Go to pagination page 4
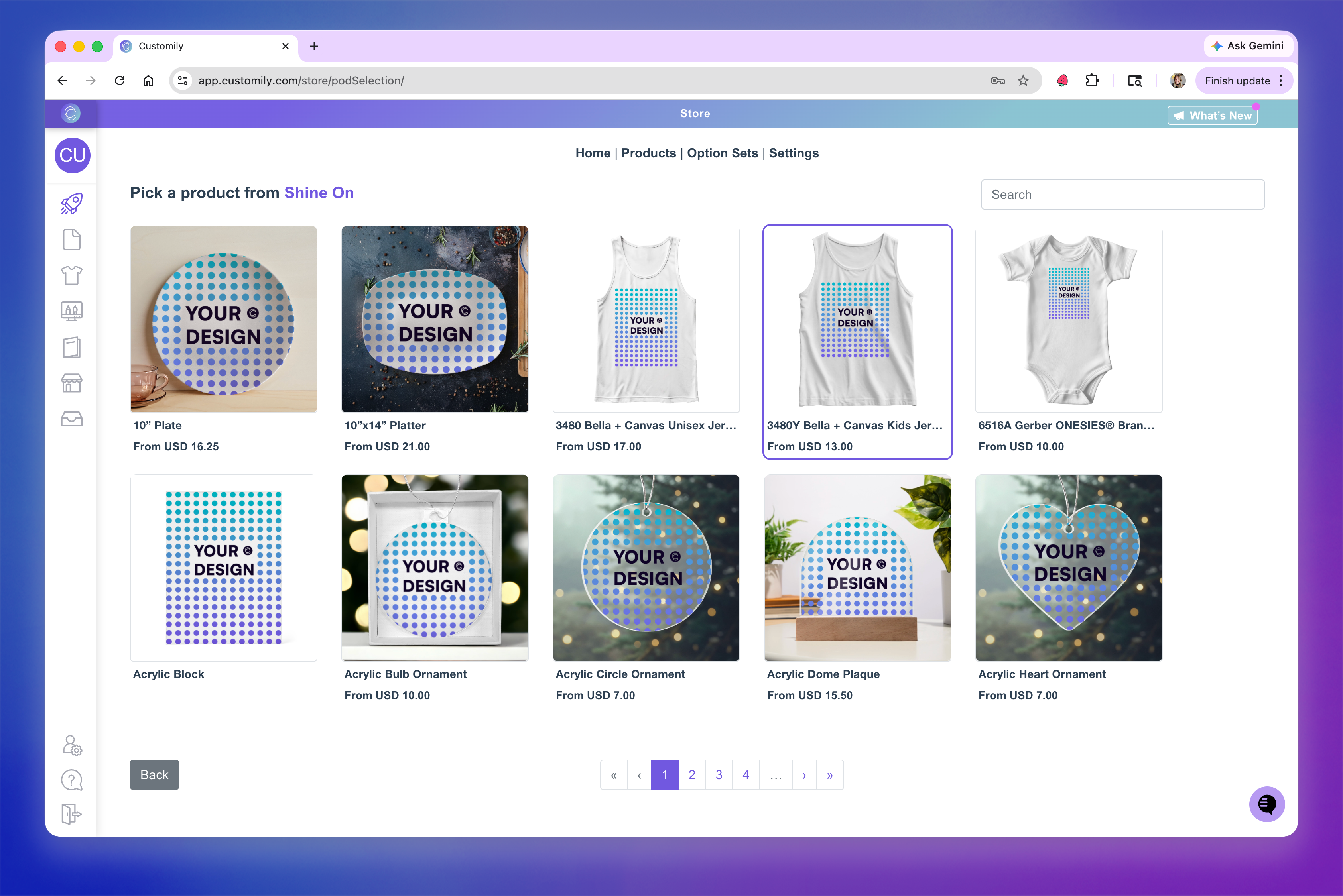This screenshot has height=896, width=1343. pyautogui.click(x=746, y=775)
